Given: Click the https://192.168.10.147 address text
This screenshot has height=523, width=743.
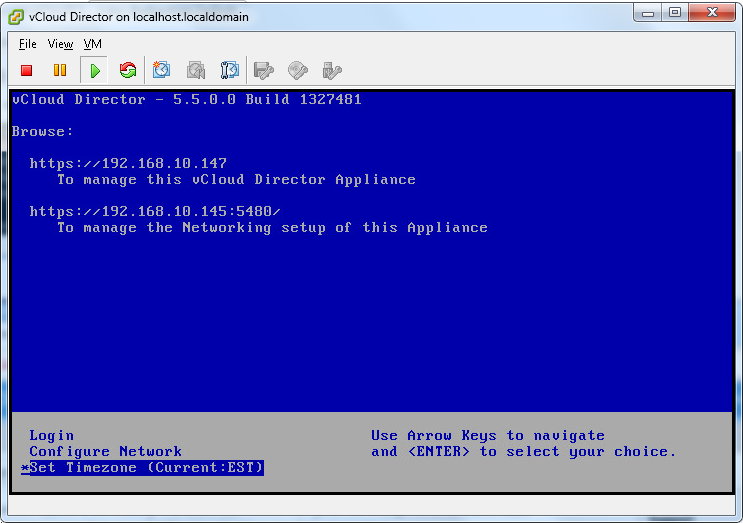Looking at the screenshot, I should coord(128,163).
